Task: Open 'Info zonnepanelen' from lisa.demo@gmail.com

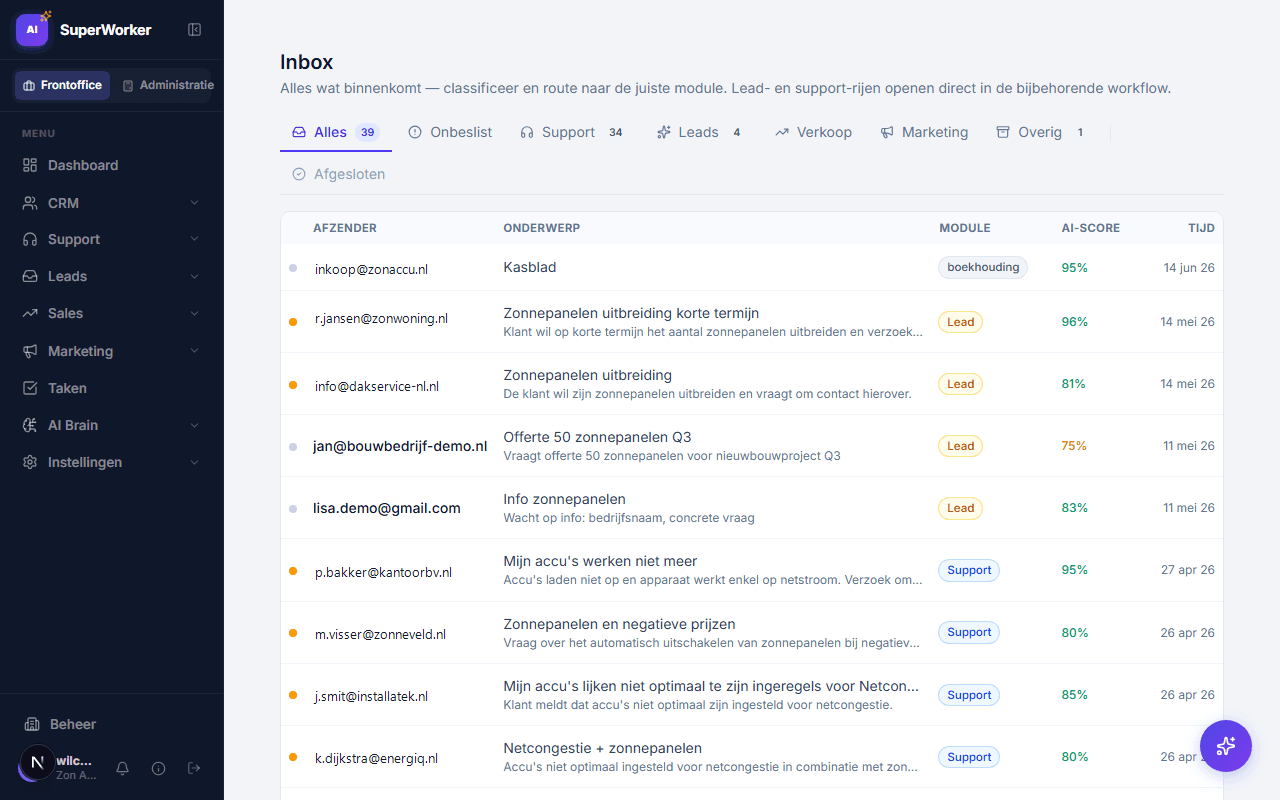Action: tap(752, 508)
